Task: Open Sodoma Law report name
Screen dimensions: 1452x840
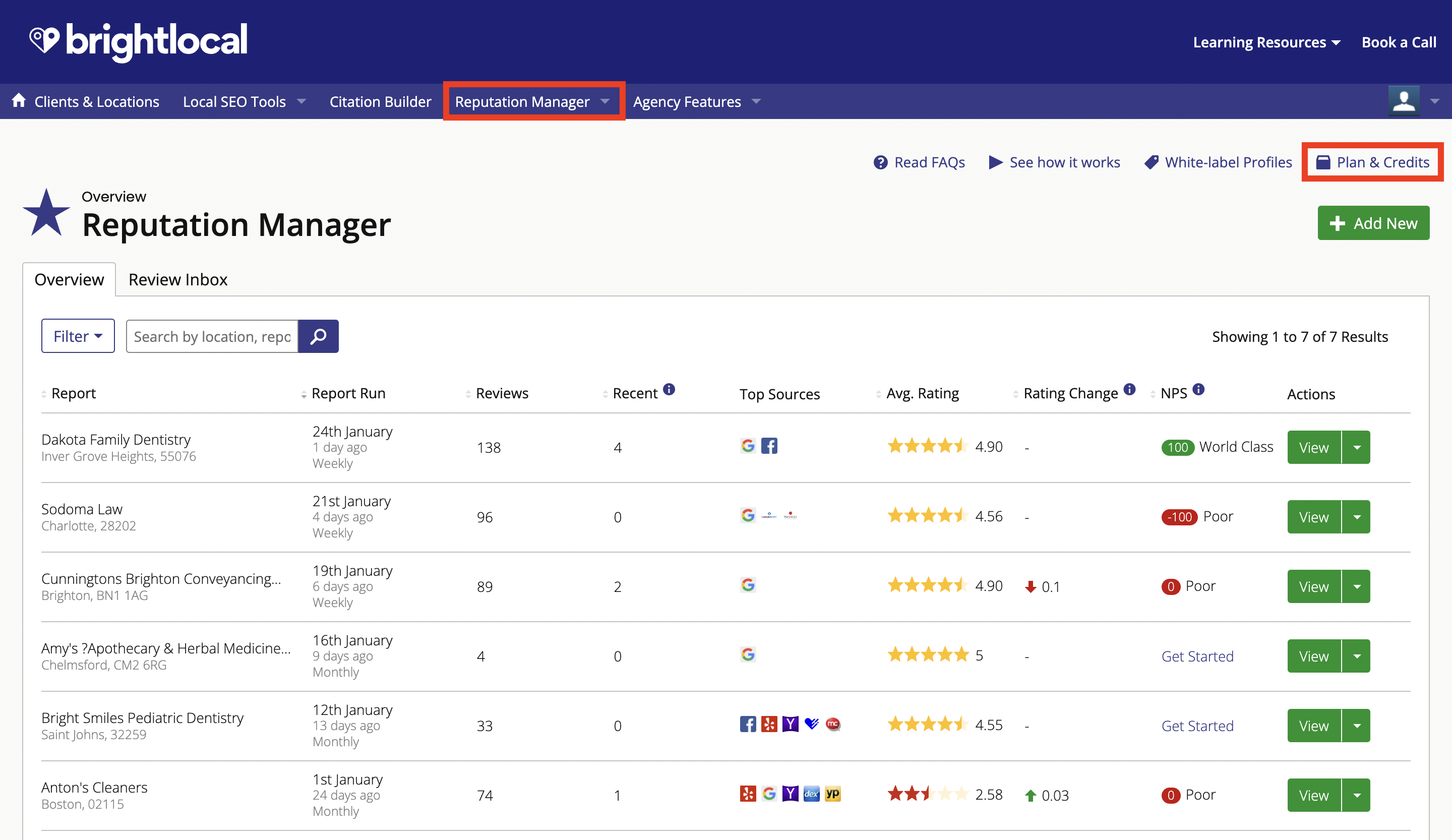Action: tap(82, 509)
